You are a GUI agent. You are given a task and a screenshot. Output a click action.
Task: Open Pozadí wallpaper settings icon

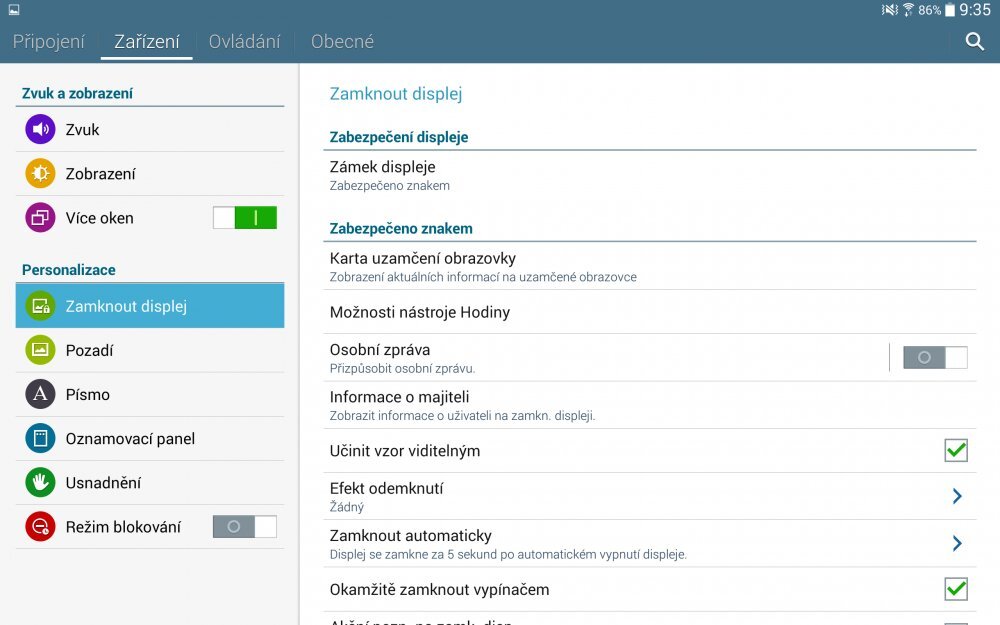click(39, 350)
